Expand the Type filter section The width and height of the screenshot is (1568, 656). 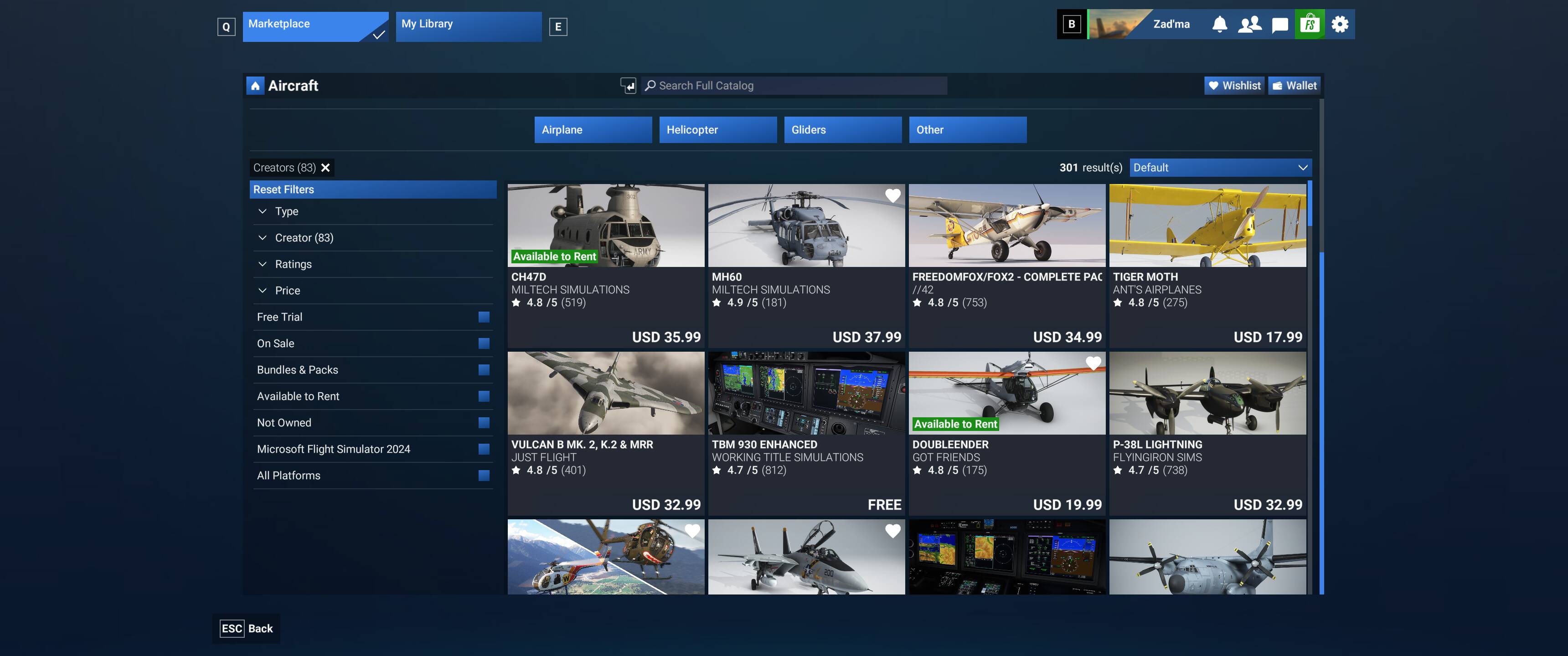(286, 211)
